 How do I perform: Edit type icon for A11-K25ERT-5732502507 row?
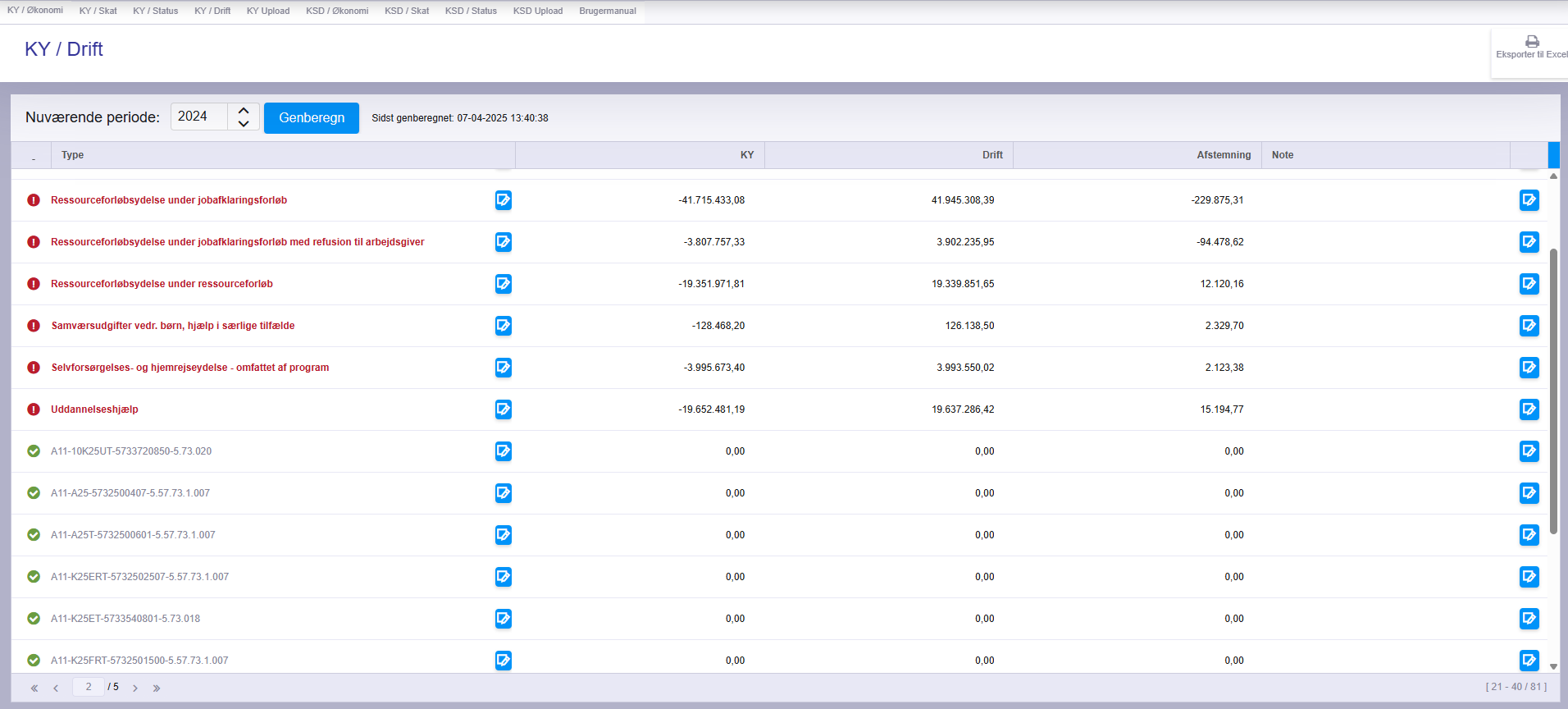coord(504,577)
